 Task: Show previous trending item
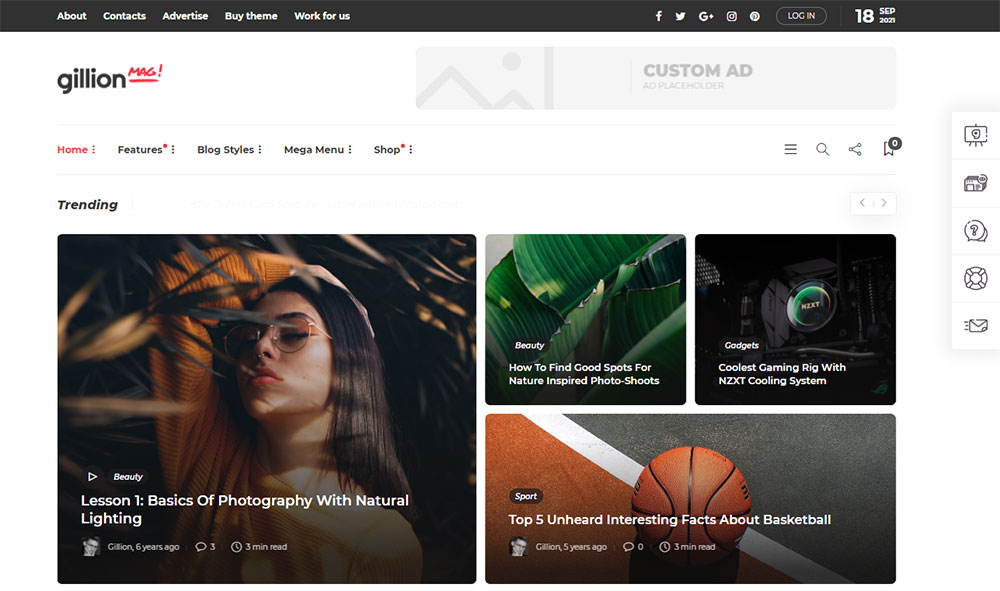pyautogui.click(x=862, y=203)
